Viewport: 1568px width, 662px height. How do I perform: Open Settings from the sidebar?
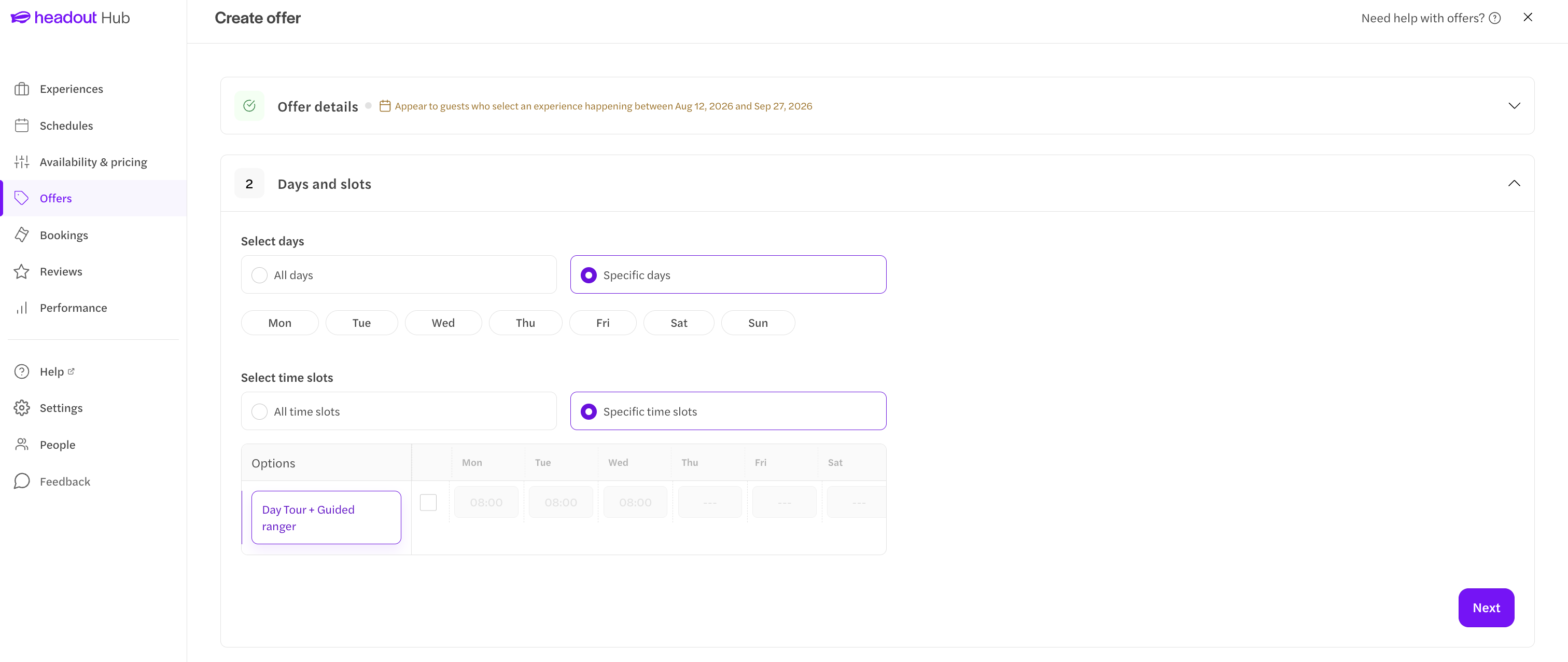[94, 408]
